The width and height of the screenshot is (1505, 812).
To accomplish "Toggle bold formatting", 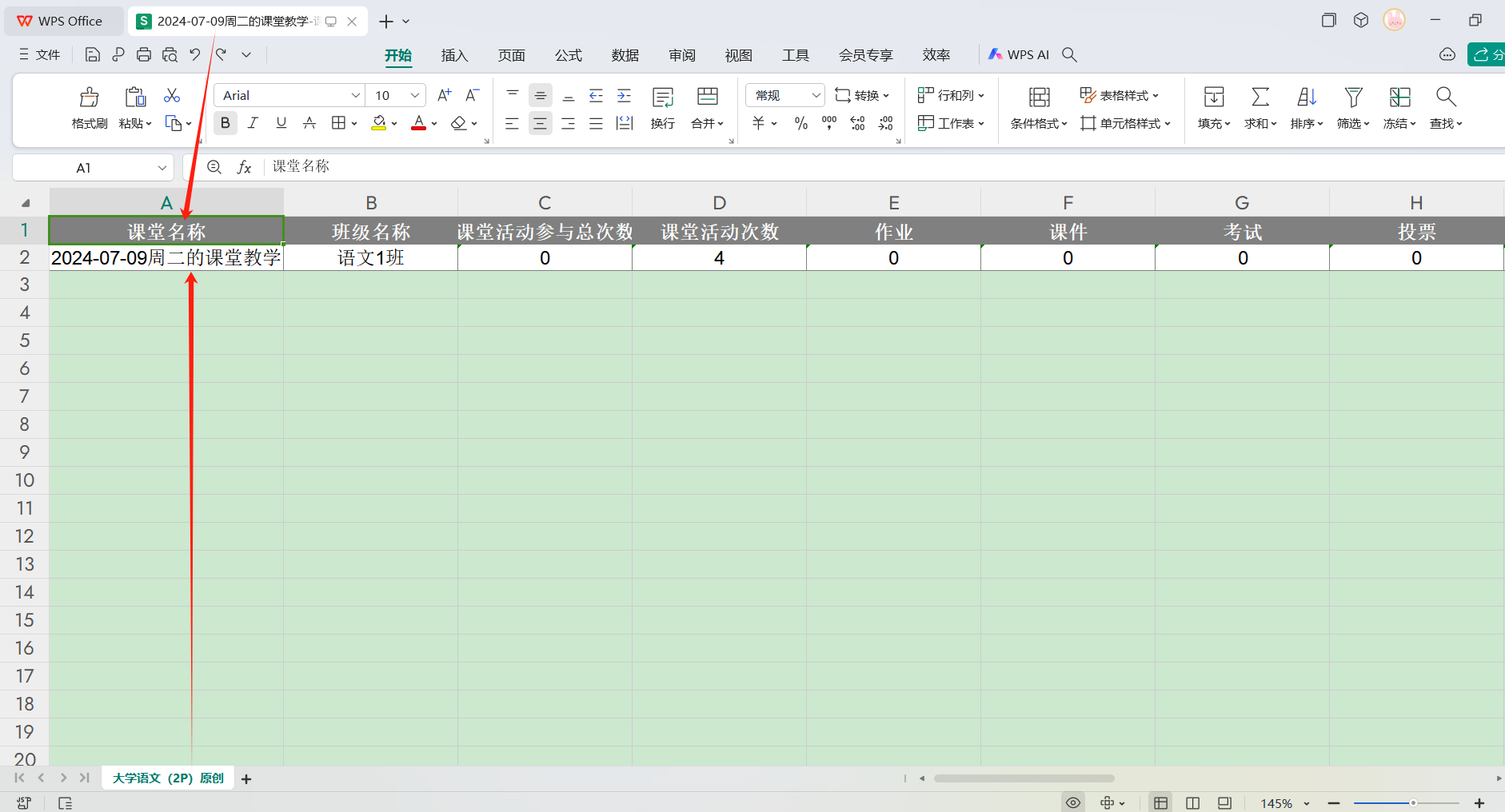I will (x=225, y=122).
